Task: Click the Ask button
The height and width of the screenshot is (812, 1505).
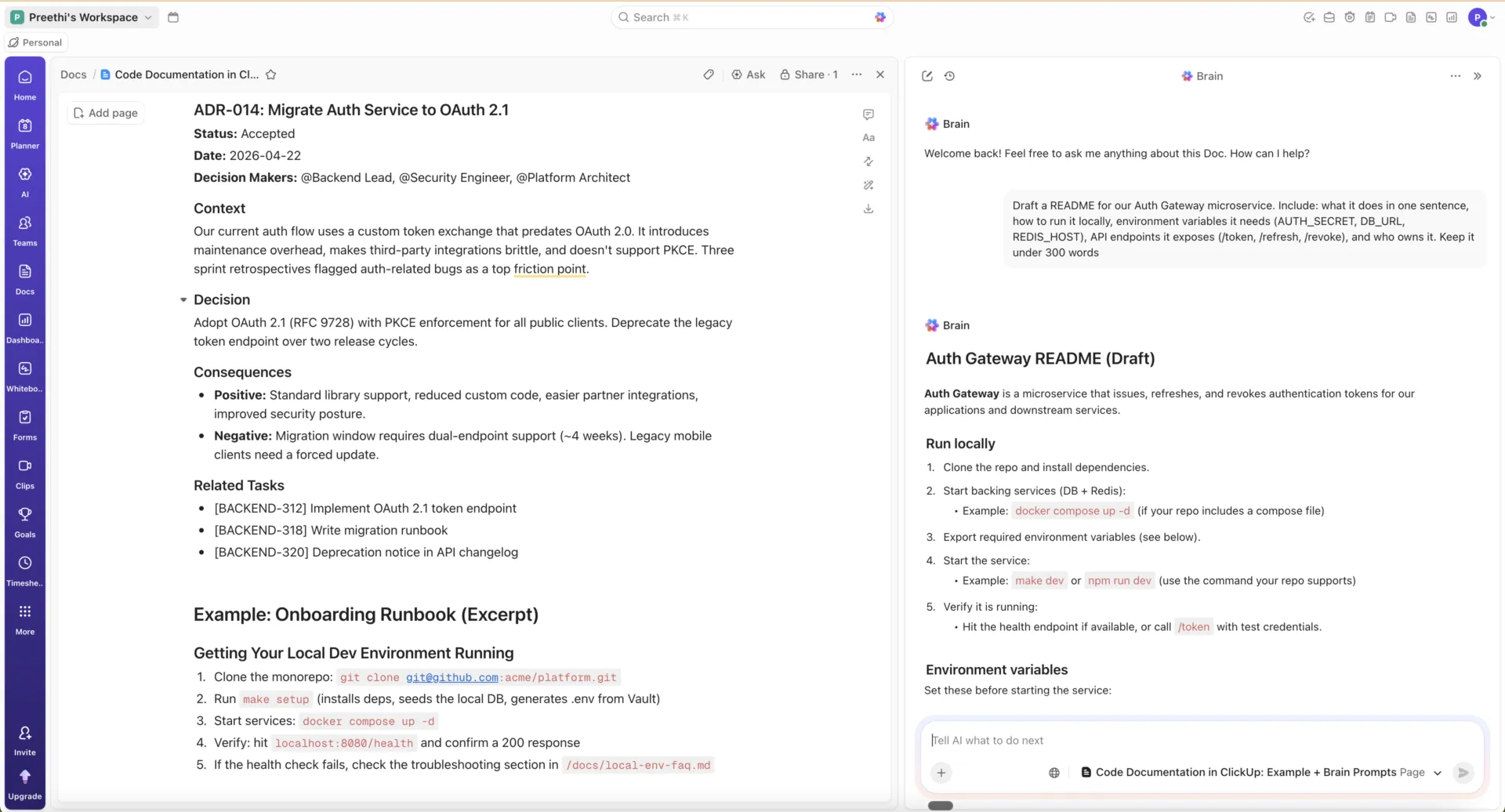Action: 749,74
